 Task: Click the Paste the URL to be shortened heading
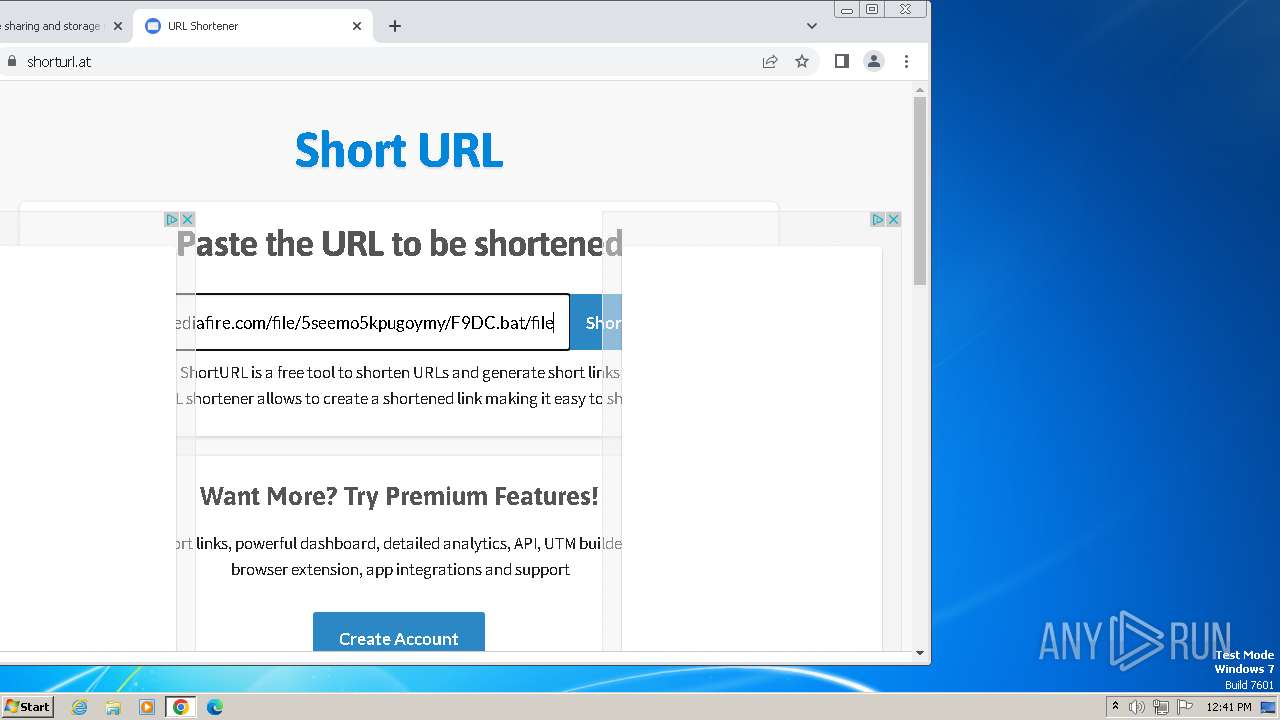[399, 244]
